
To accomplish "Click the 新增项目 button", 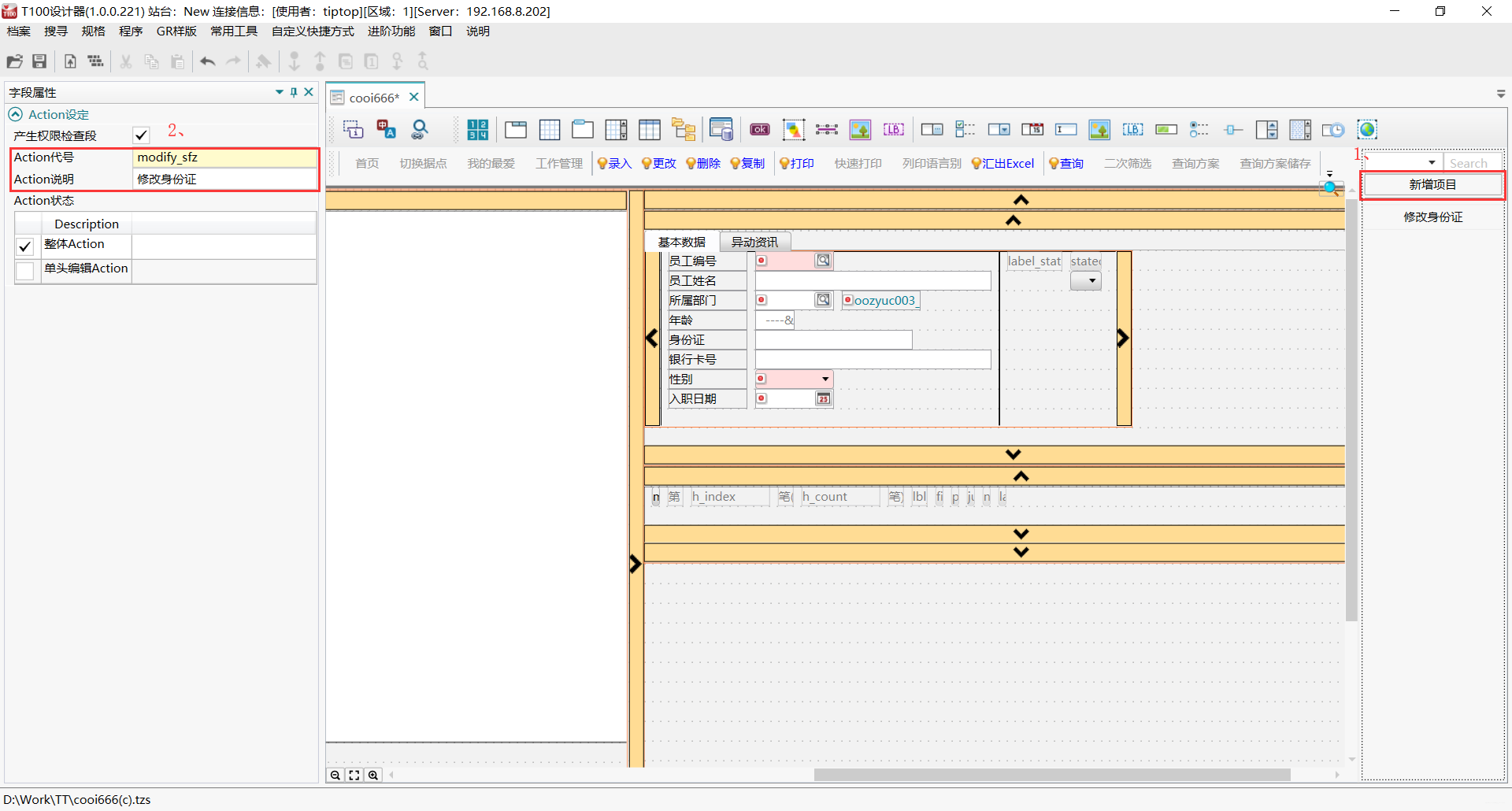I will pos(1432,184).
